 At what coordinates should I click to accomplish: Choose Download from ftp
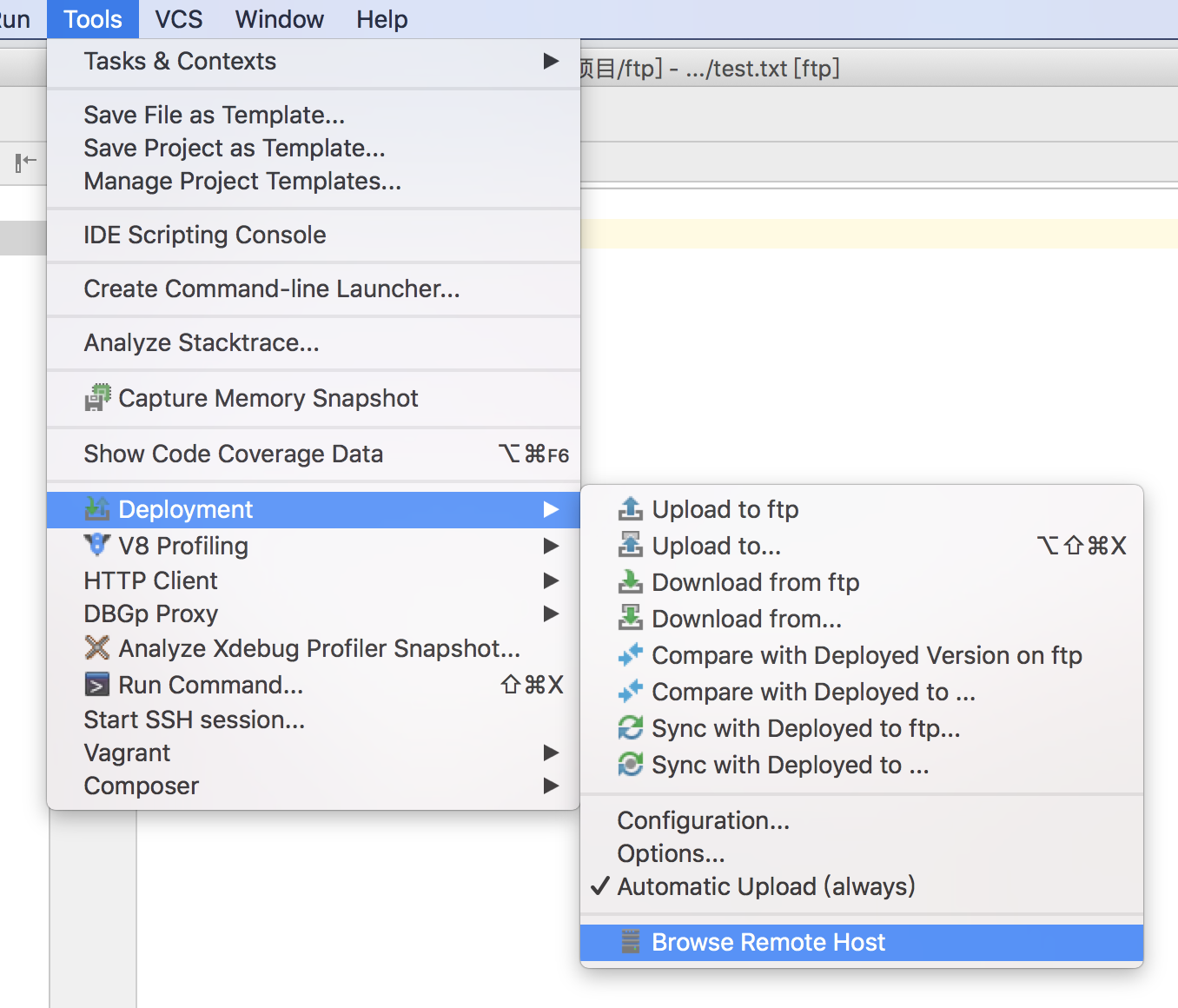(862, 582)
